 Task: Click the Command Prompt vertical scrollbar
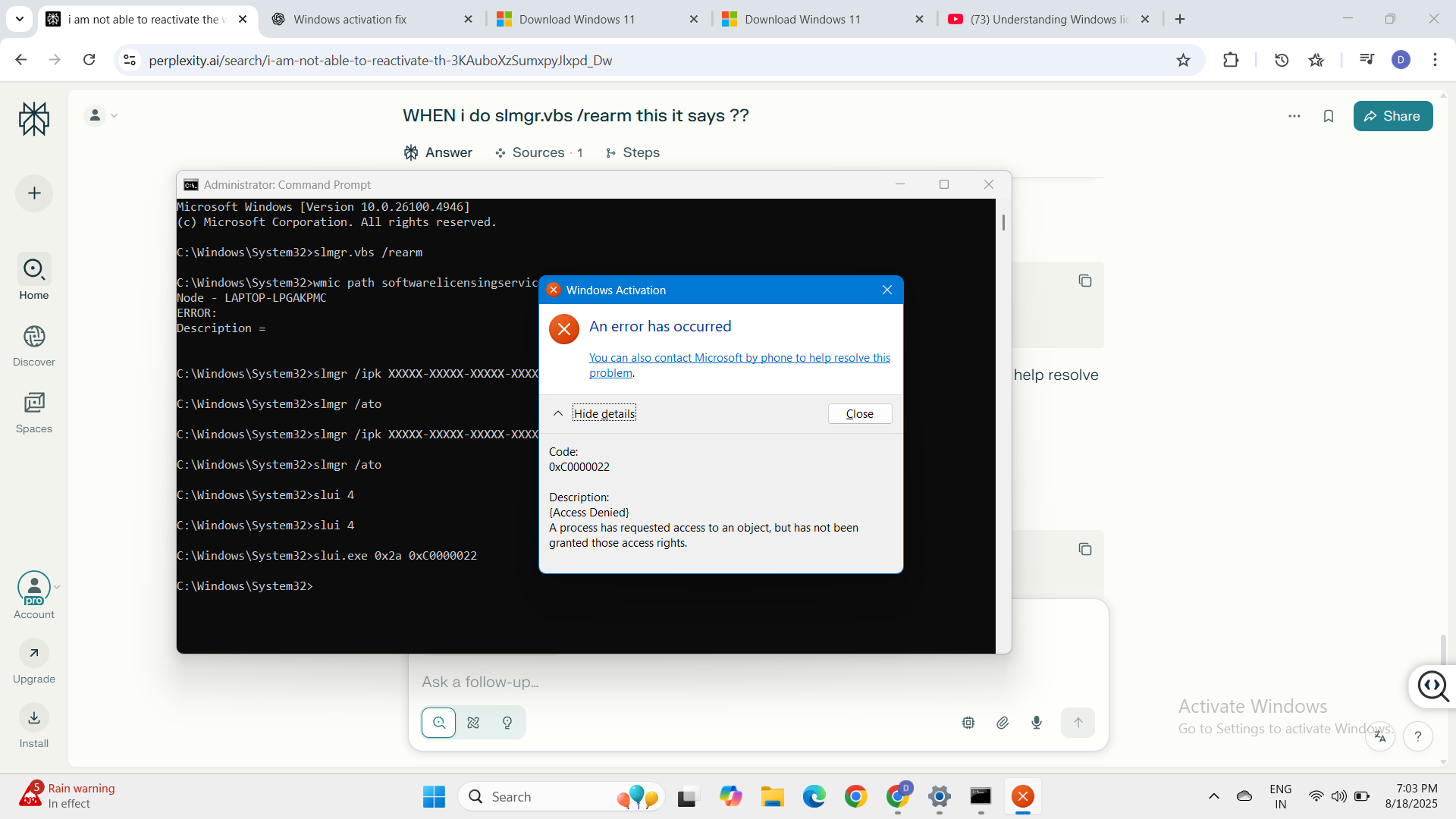click(1003, 223)
